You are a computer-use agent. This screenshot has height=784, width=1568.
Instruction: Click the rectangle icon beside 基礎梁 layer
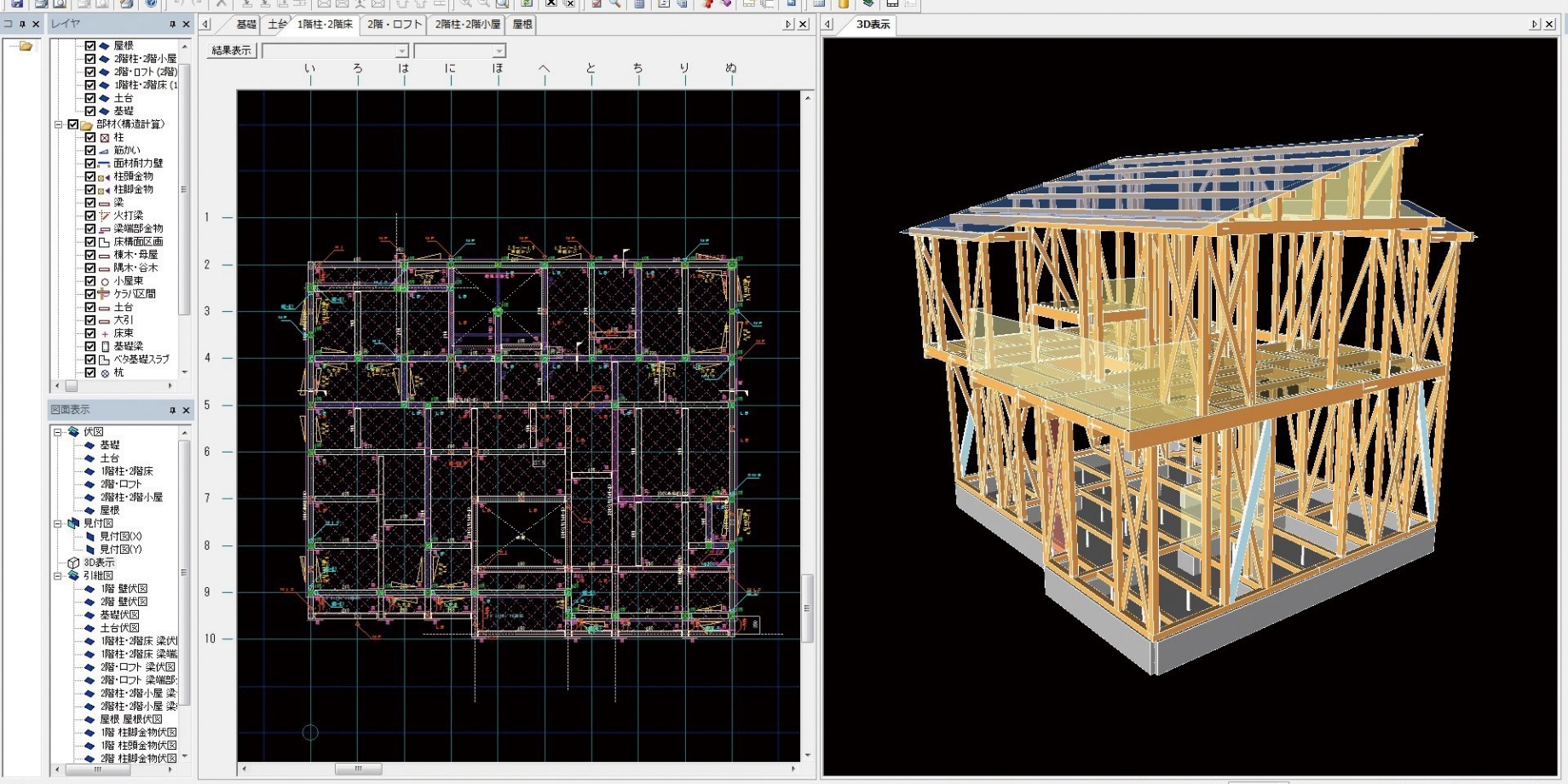105,347
